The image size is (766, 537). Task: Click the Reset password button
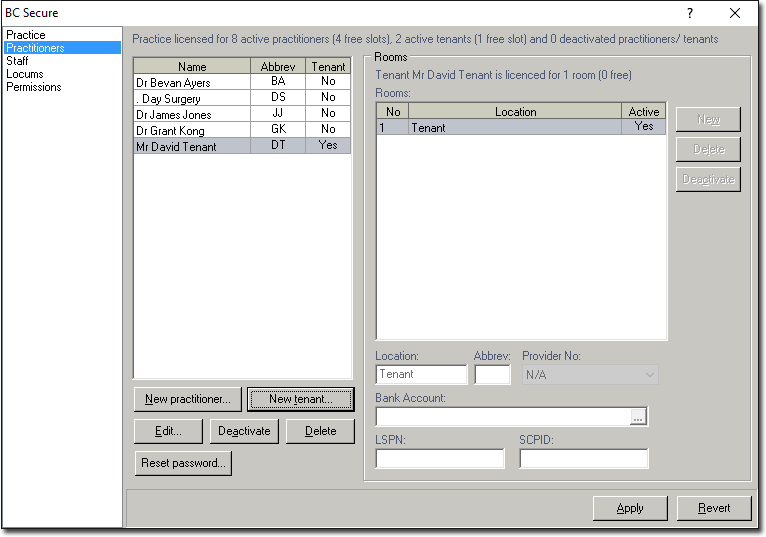point(183,463)
